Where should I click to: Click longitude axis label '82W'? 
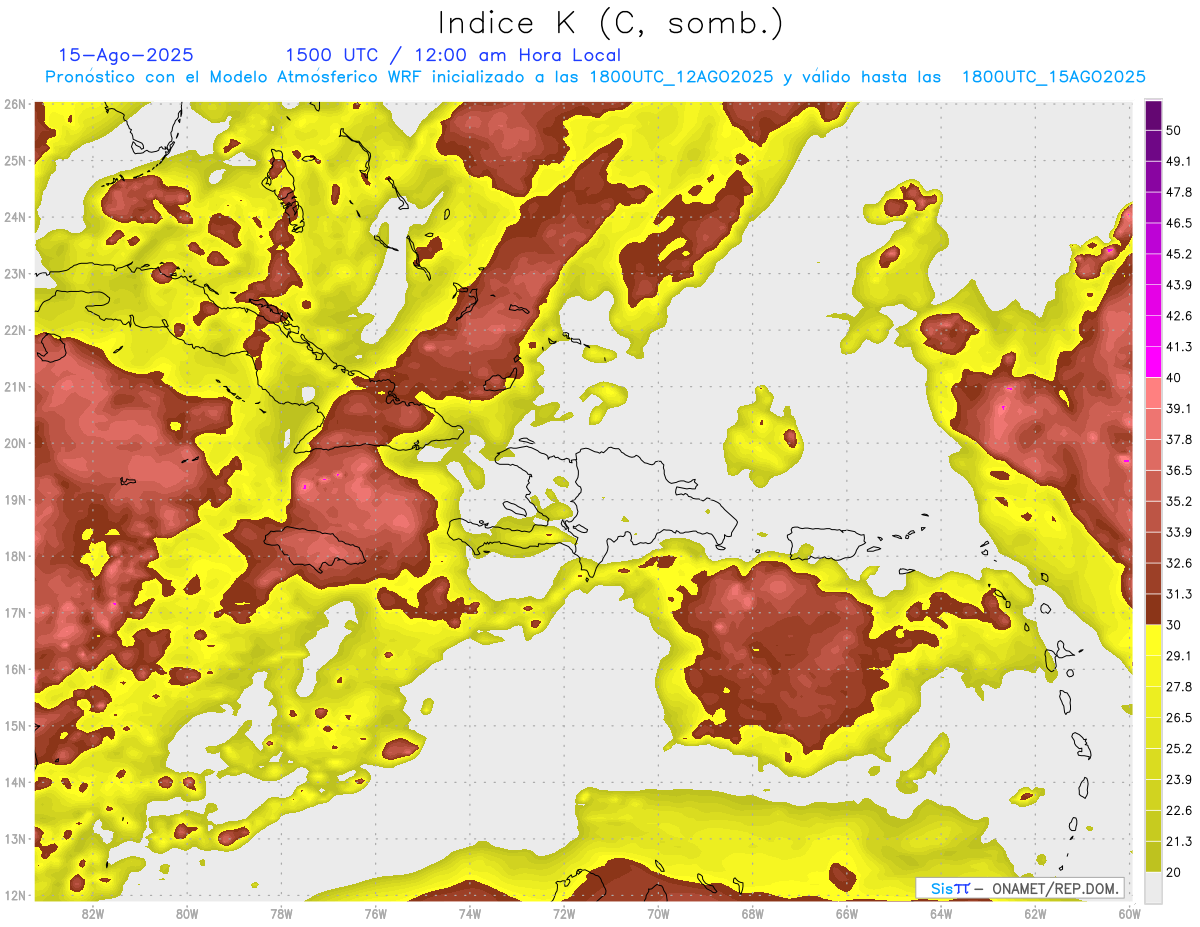(92, 913)
